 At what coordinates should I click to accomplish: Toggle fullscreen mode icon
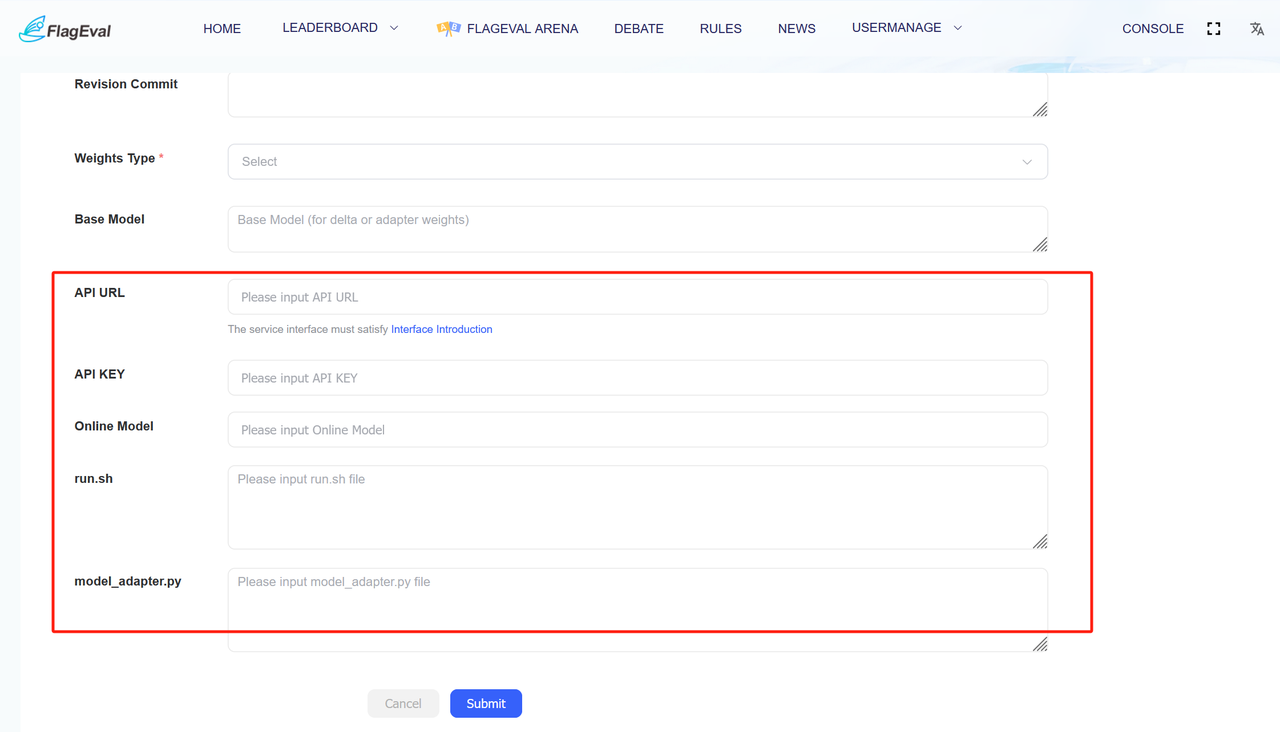pos(1213,29)
